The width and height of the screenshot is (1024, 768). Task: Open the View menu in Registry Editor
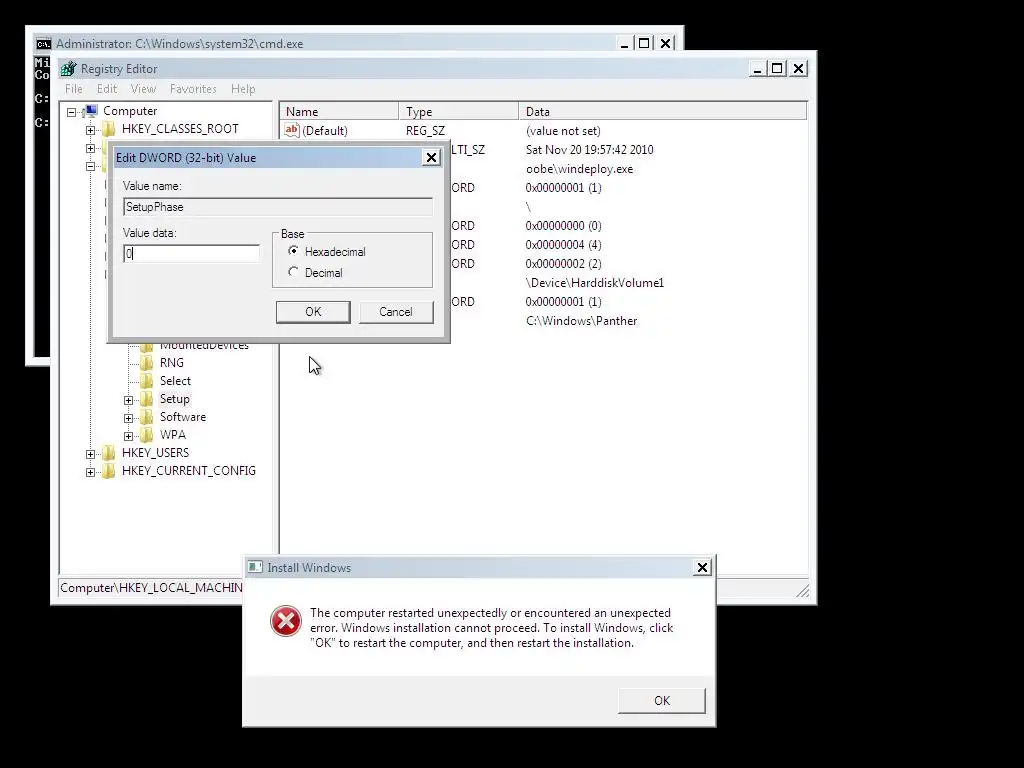click(x=143, y=89)
